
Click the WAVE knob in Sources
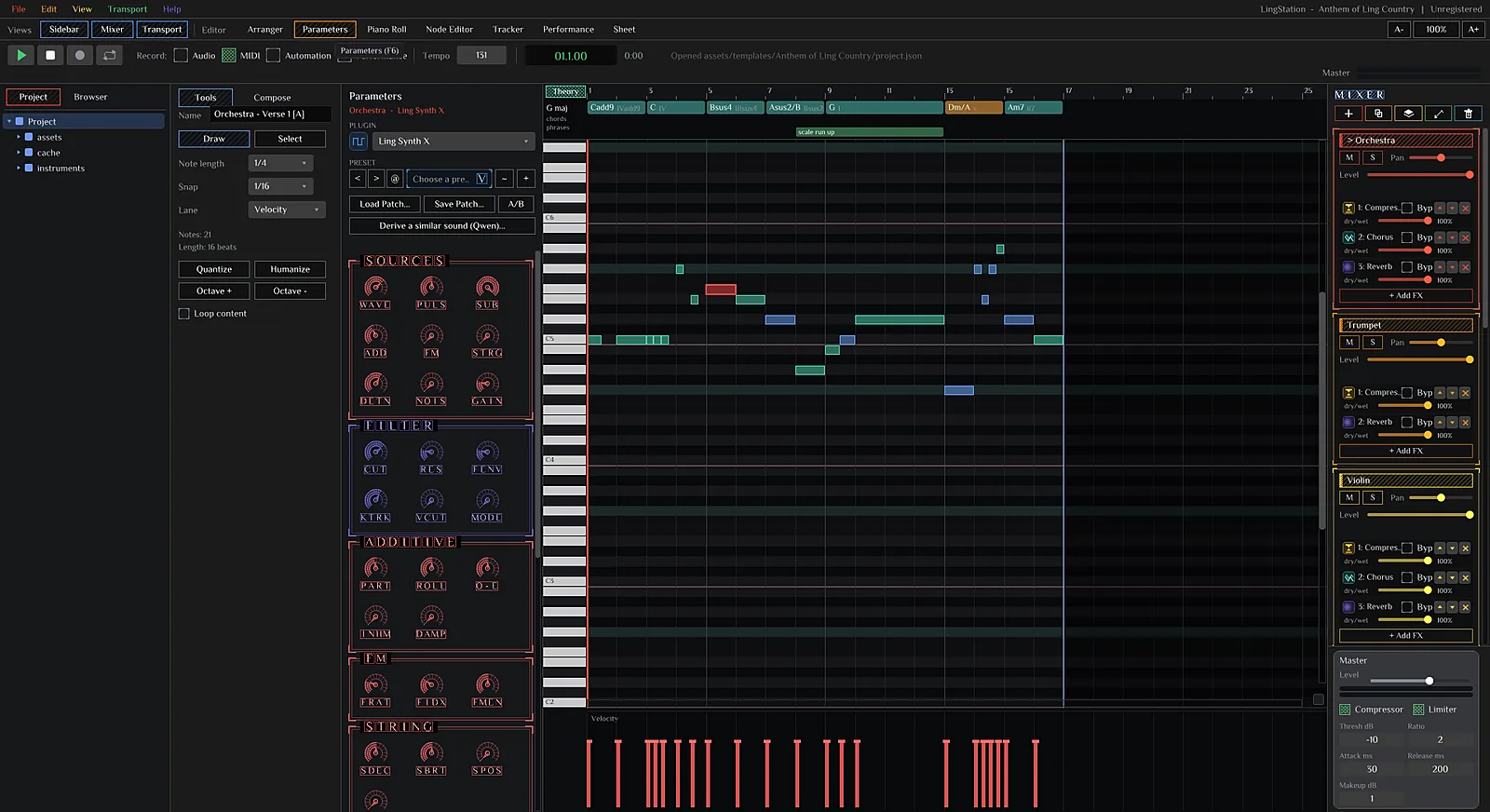375,287
